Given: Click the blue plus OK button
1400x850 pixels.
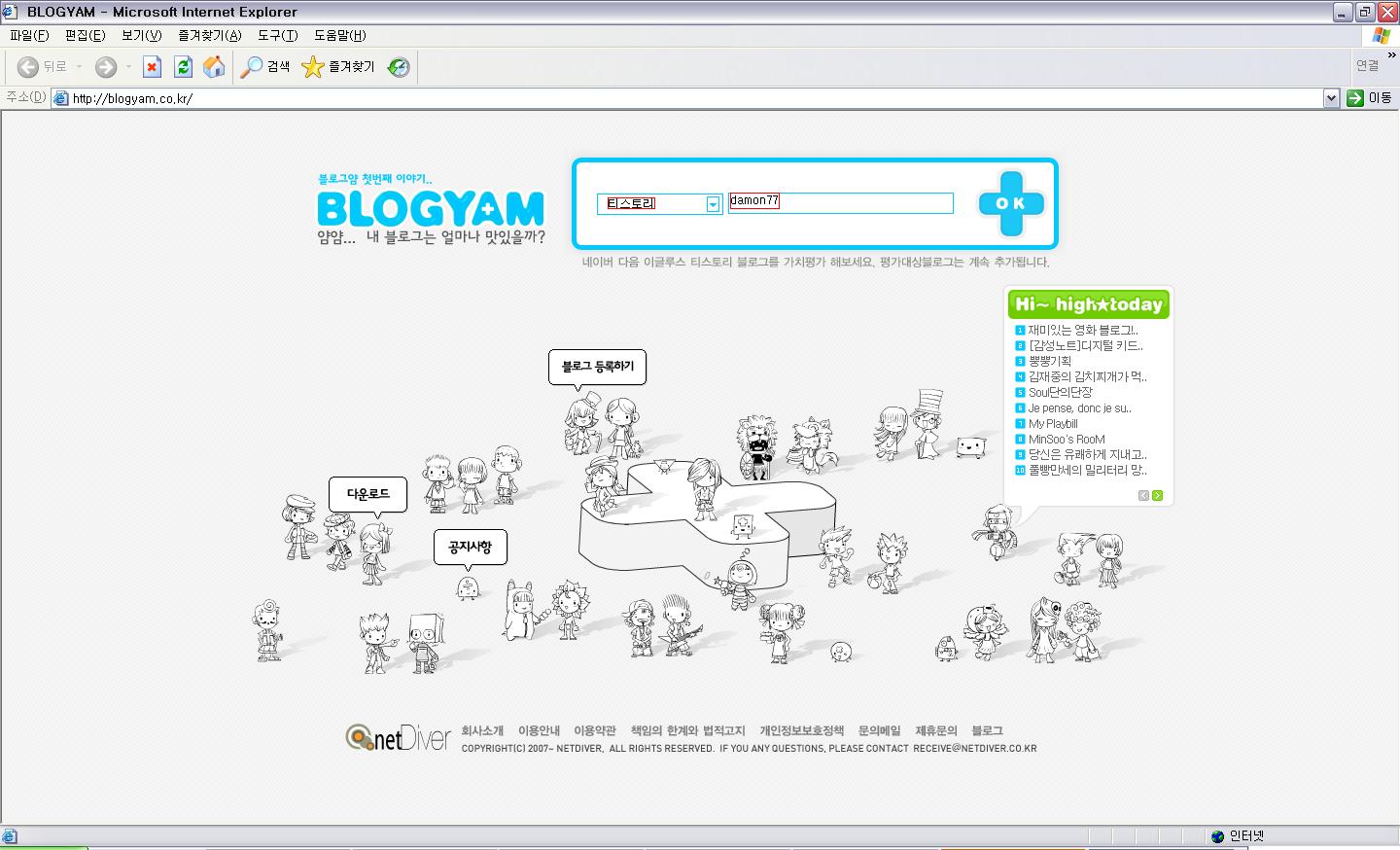Looking at the screenshot, I should click(x=1010, y=203).
